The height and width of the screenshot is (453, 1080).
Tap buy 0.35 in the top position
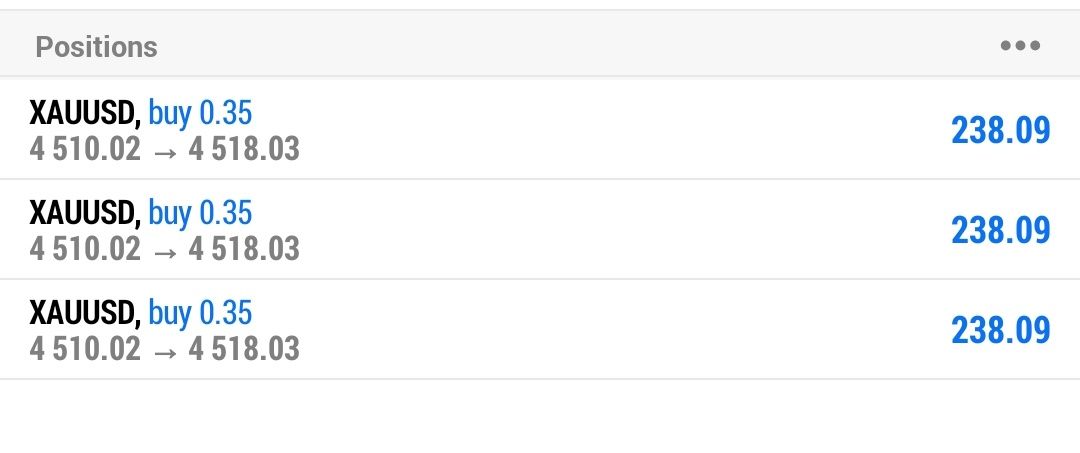(200, 113)
